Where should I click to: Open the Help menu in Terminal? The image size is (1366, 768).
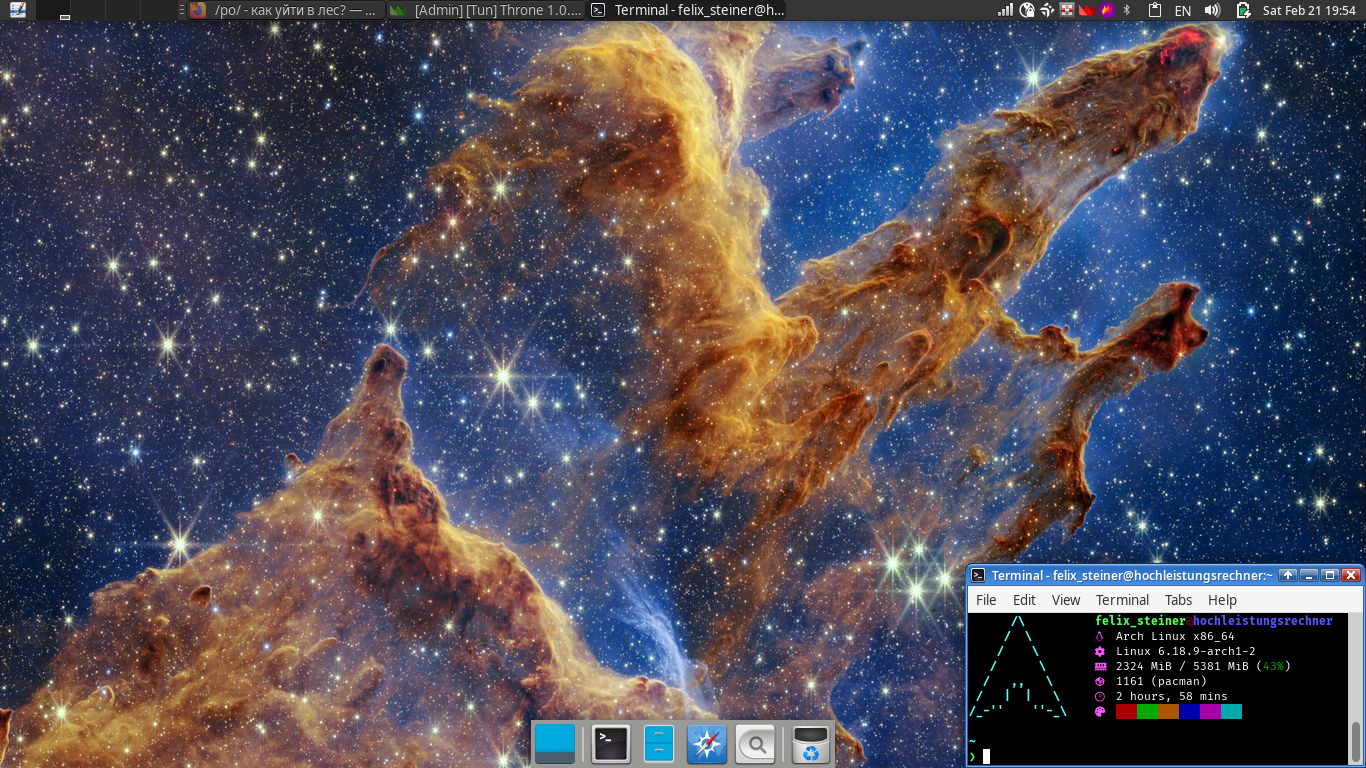click(1222, 600)
